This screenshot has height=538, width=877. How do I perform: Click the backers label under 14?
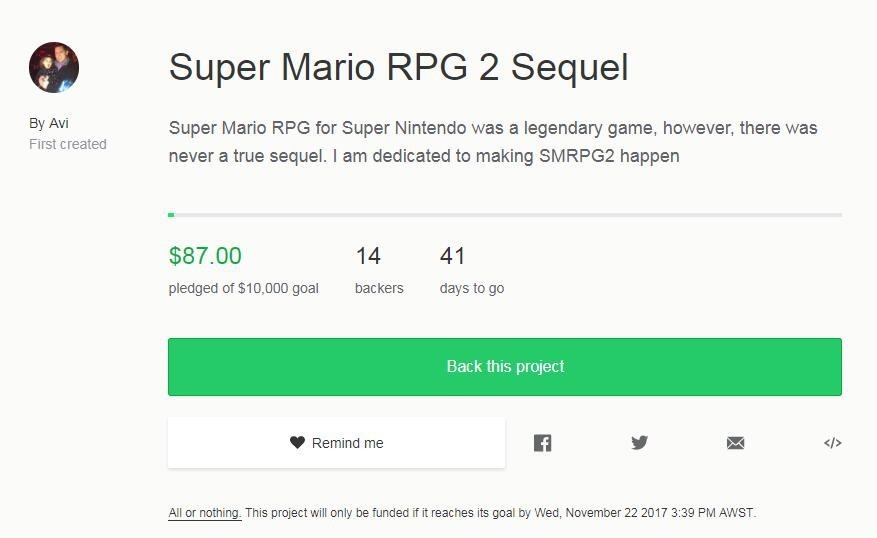[379, 288]
